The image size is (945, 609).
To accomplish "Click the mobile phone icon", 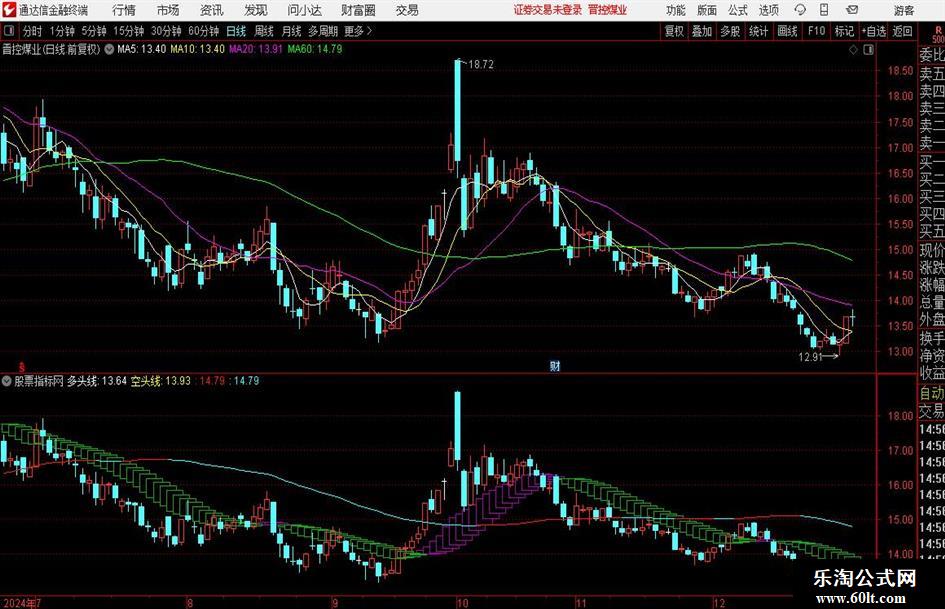I will [x=824, y=10].
